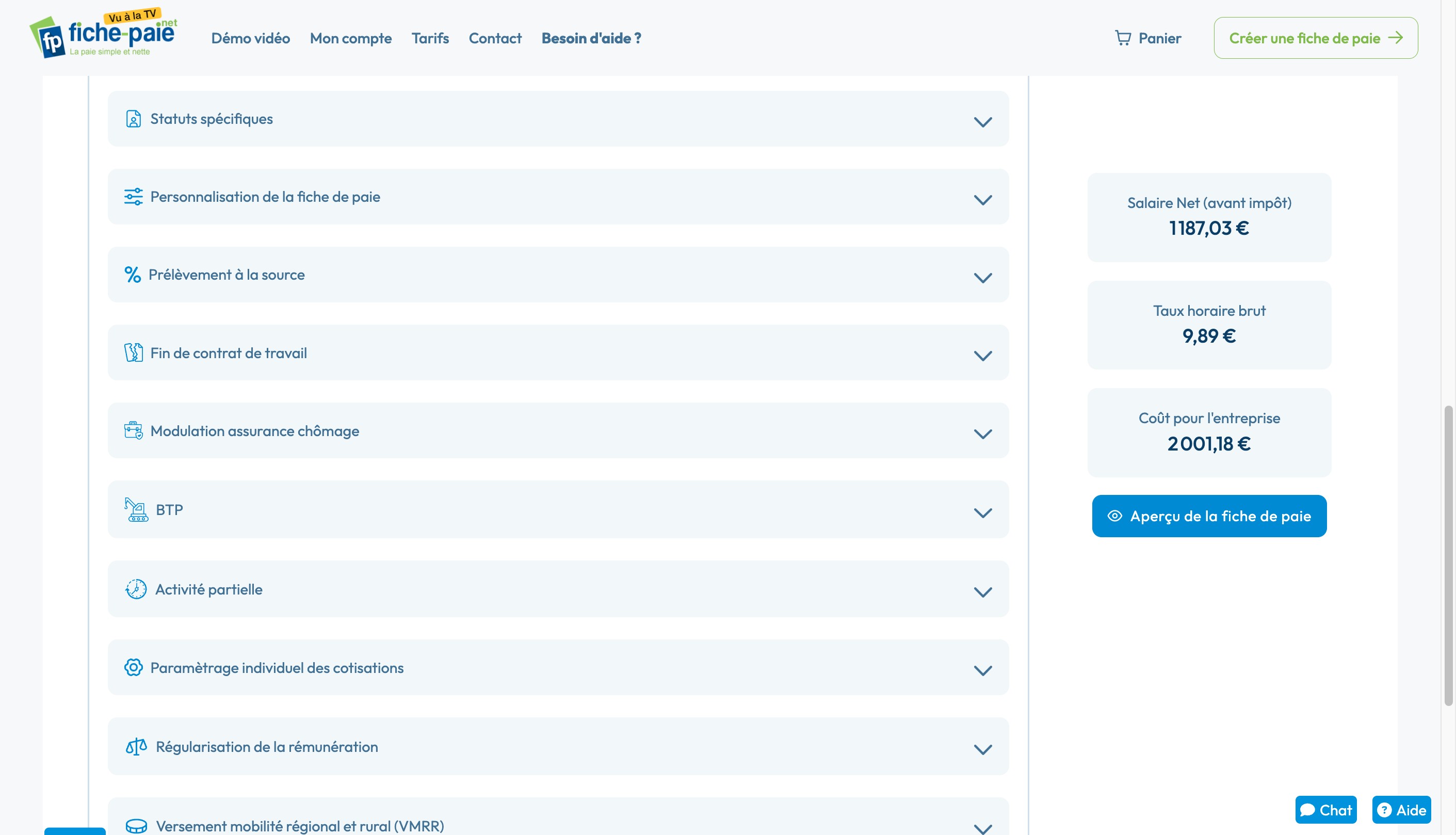Click the sliders icon for Personnalisation
Viewport: 1456px width, 835px height.
(133, 197)
